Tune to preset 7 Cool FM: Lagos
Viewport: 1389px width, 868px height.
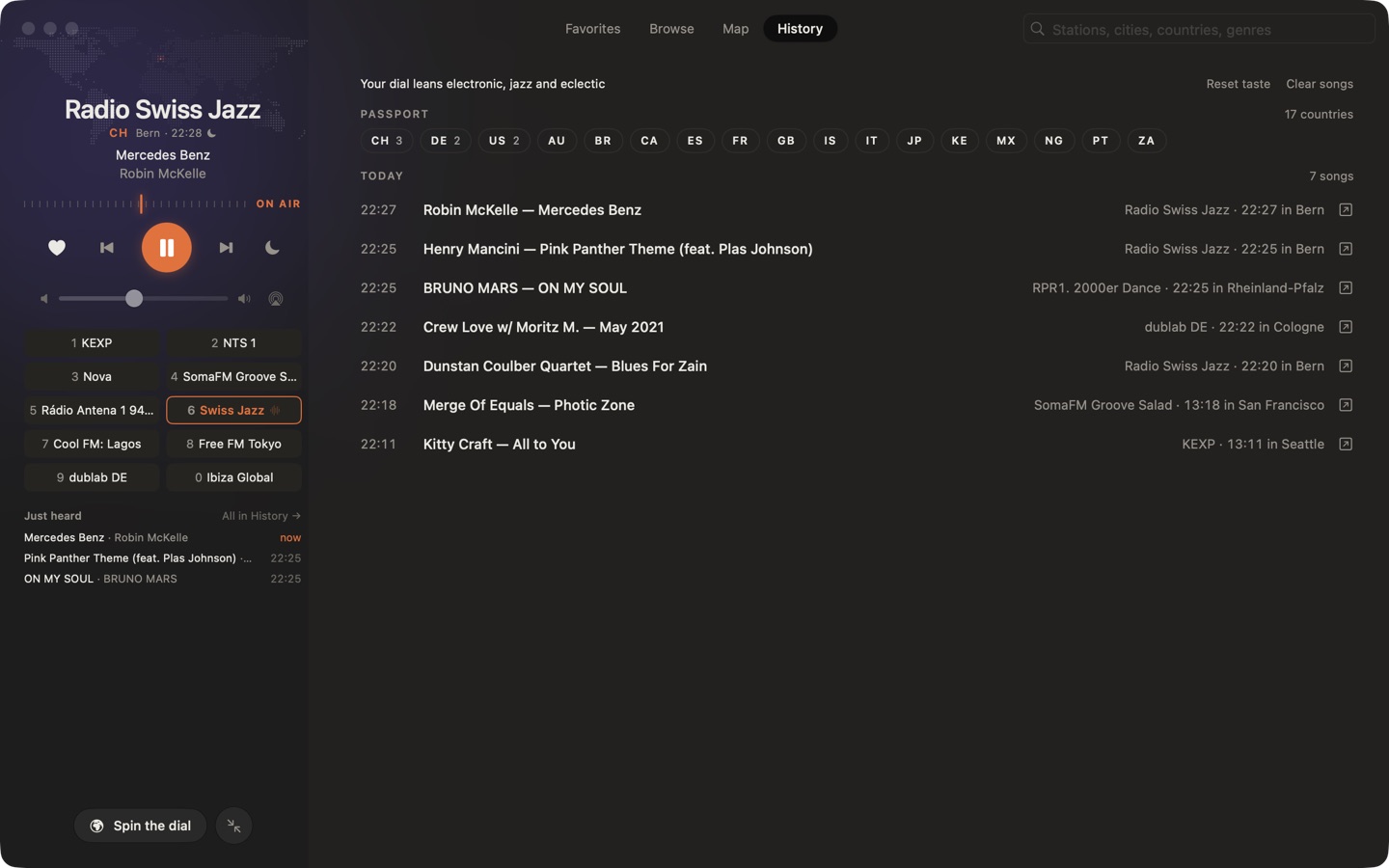[92, 444]
